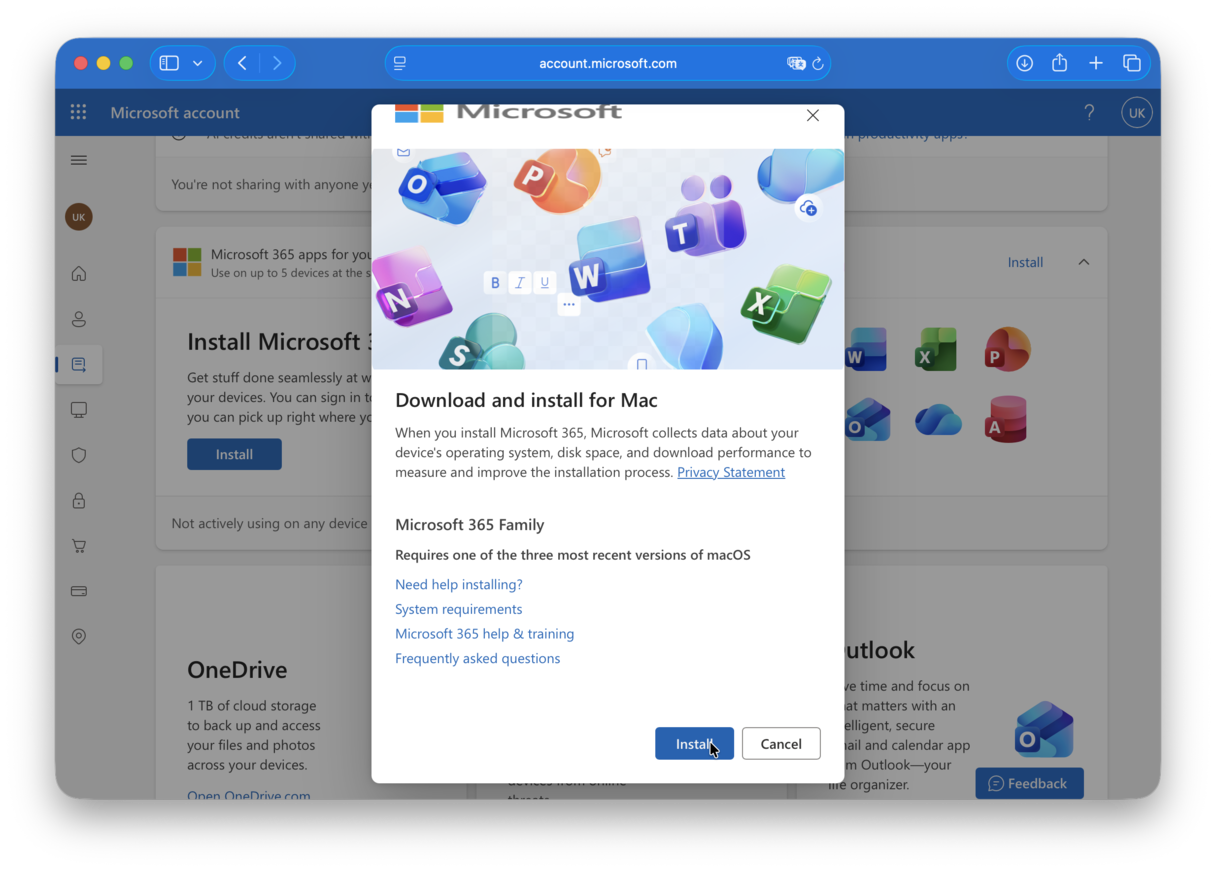
Task: Click the Excel icon on background page
Action: (x=936, y=350)
